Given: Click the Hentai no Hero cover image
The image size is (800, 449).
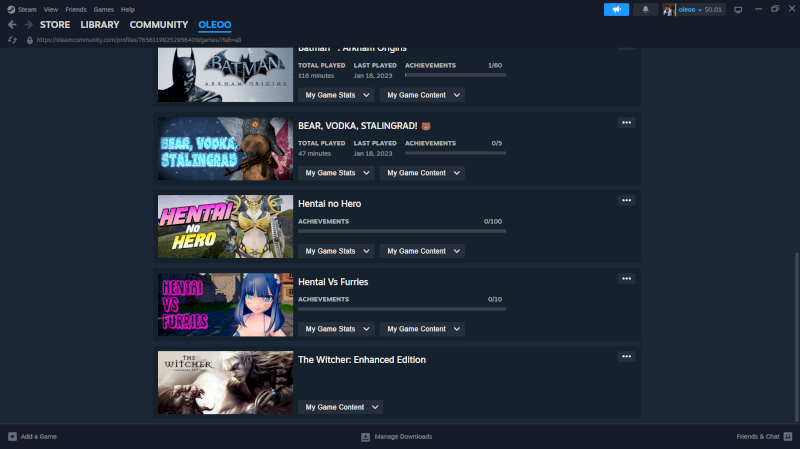Looking at the screenshot, I should (226, 227).
